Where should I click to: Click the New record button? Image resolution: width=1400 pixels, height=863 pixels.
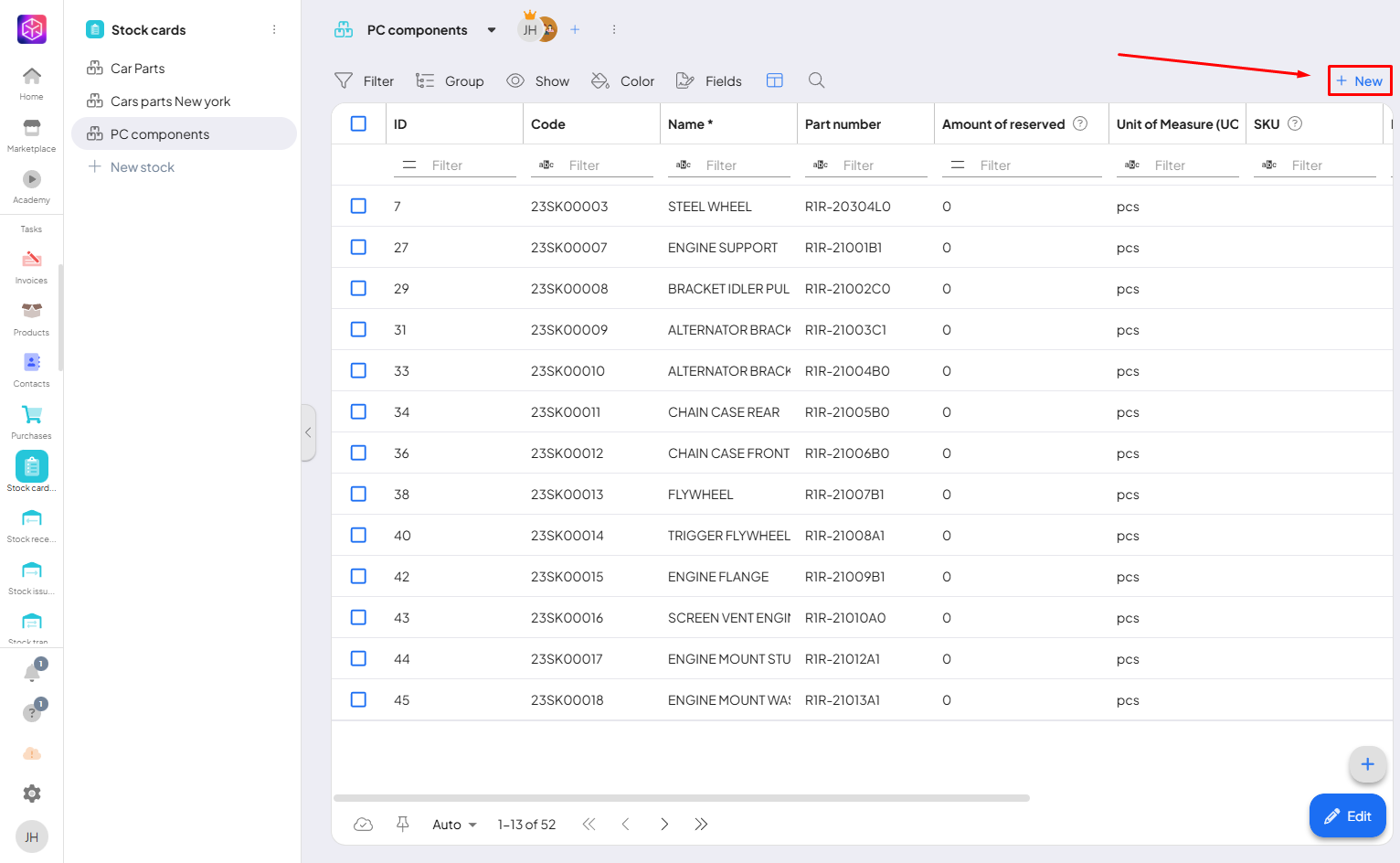pyautogui.click(x=1359, y=80)
